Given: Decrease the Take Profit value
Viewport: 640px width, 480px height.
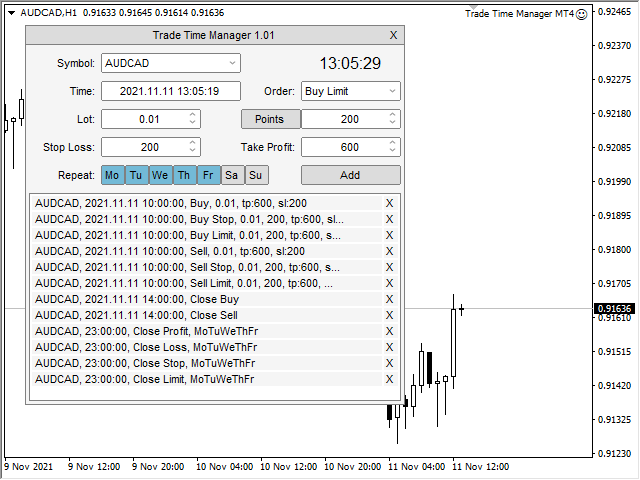Looking at the screenshot, I should [392, 151].
